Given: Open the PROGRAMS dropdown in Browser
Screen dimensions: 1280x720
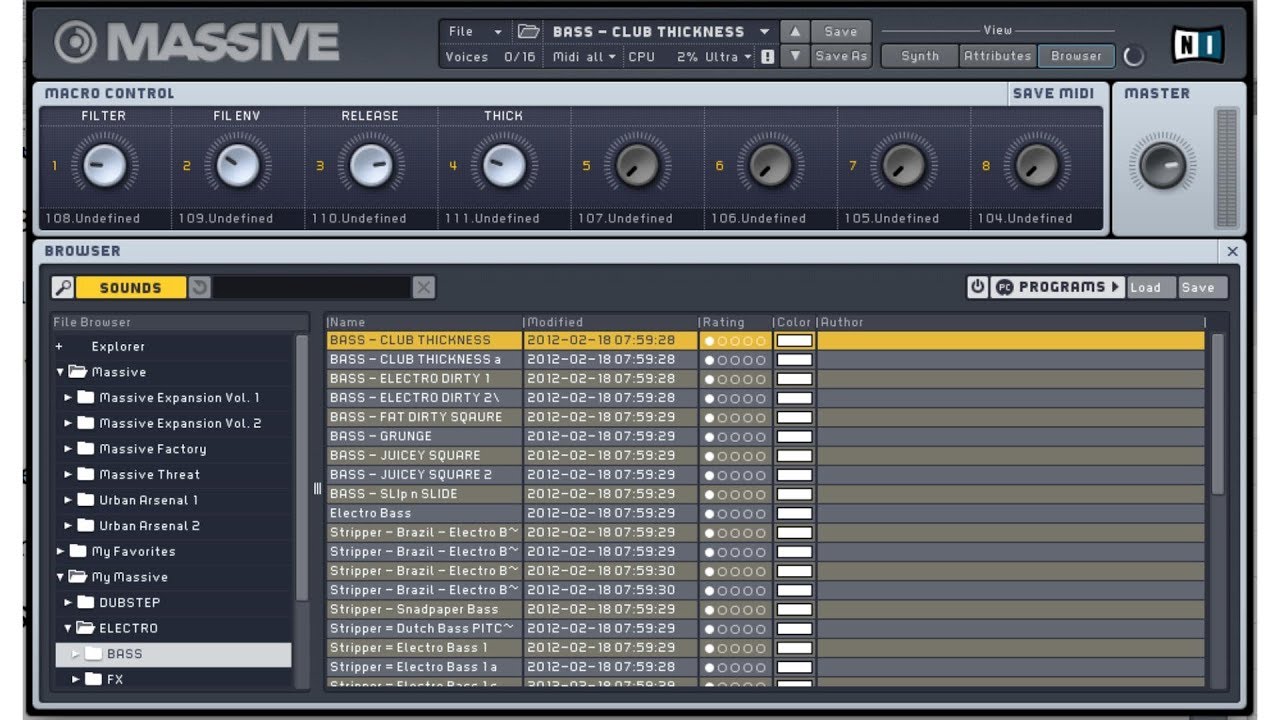Looking at the screenshot, I should point(1057,287).
